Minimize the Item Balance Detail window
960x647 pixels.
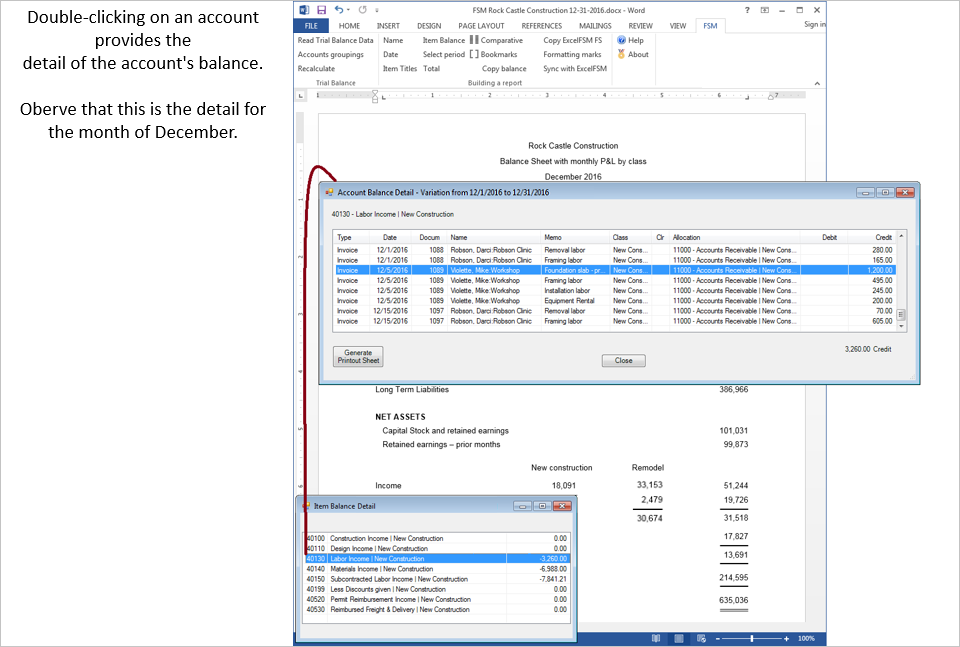click(x=522, y=506)
